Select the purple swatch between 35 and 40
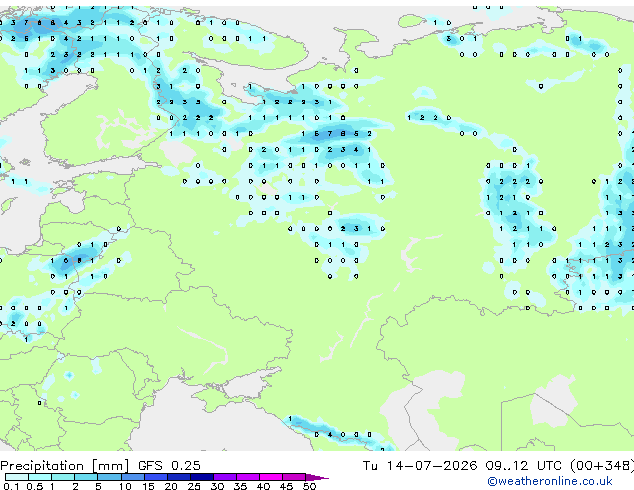This screenshot has height=490, width=634. point(247,477)
